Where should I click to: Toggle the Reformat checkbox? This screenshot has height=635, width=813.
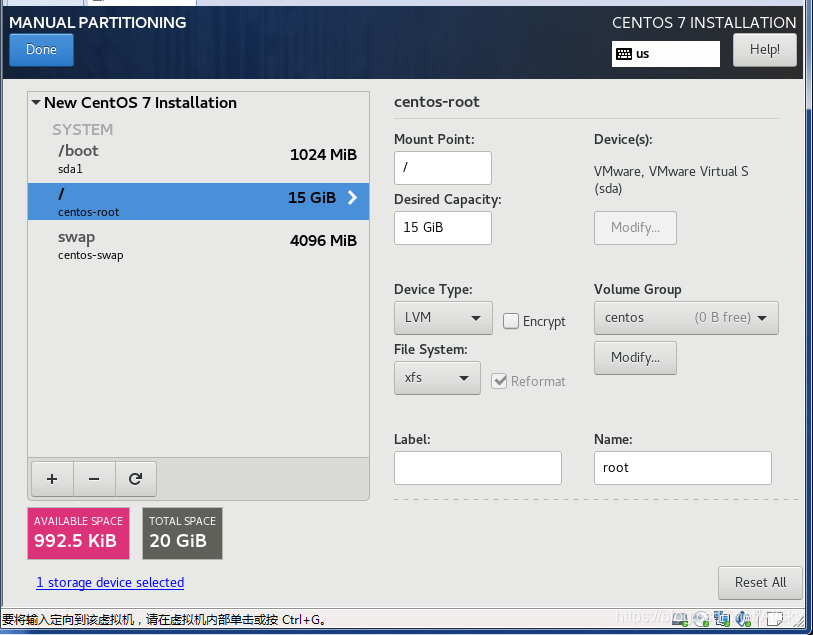pyautogui.click(x=499, y=381)
